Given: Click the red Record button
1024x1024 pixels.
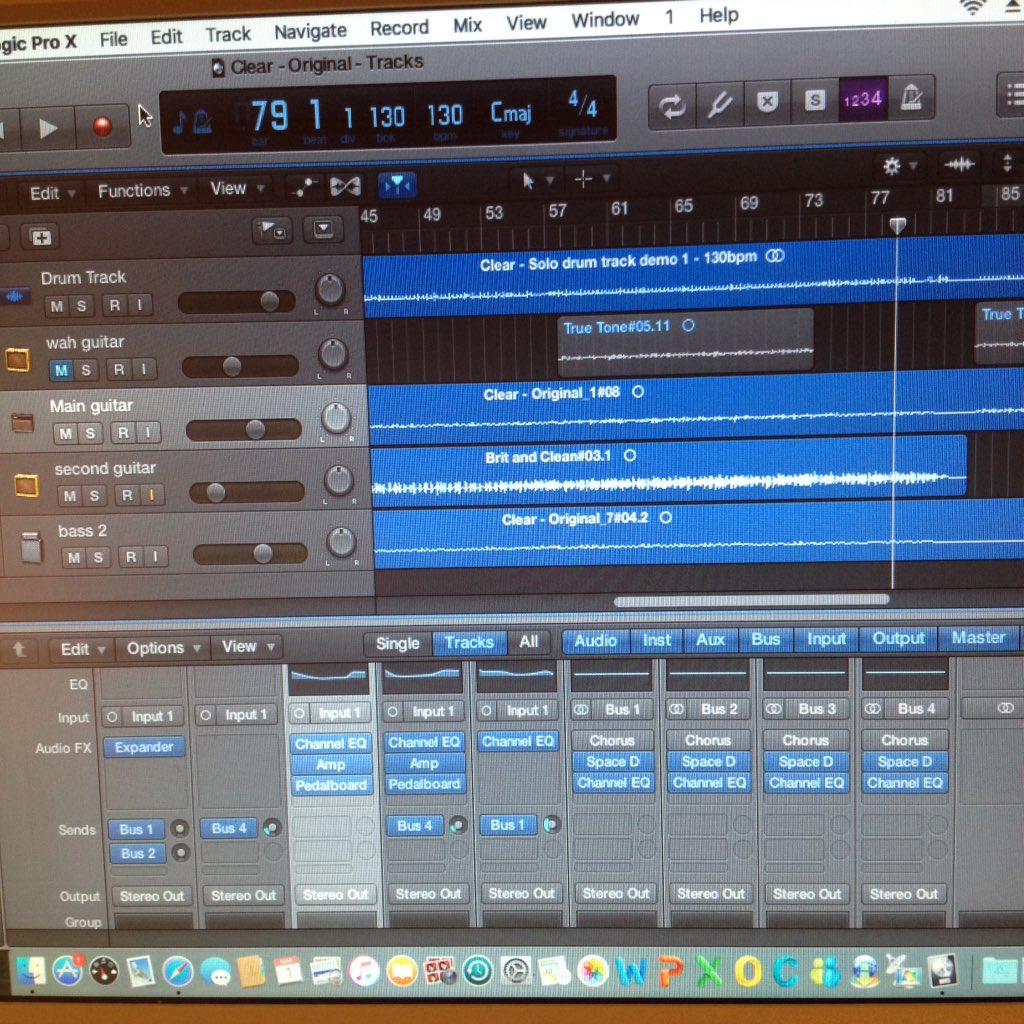Looking at the screenshot, I should [102, 126].
